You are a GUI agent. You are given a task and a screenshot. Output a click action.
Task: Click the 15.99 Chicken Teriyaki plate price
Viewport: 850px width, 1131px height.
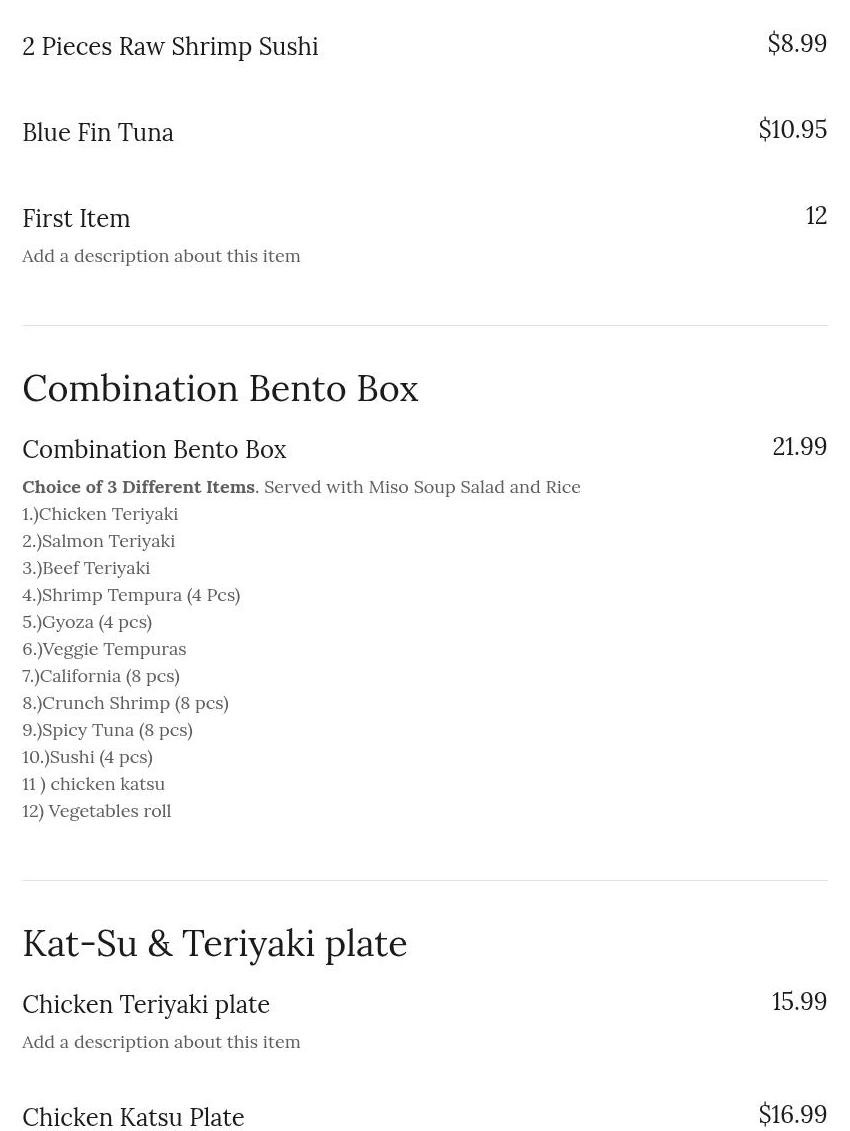coord(799,1002)
